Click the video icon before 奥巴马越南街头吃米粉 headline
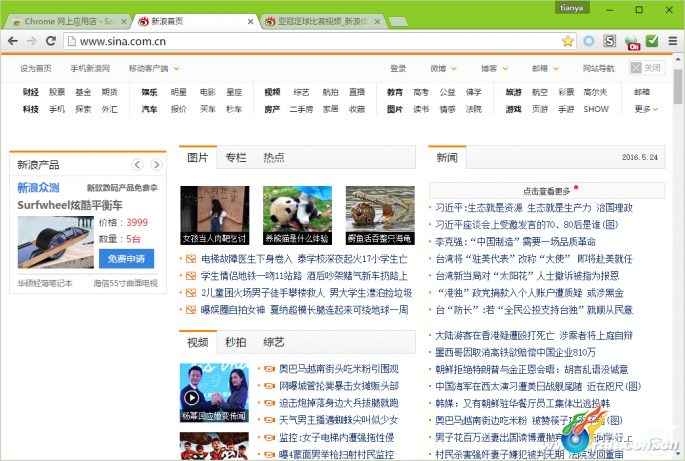The height and width of the screenshot is (461, 685). [270, 369]
